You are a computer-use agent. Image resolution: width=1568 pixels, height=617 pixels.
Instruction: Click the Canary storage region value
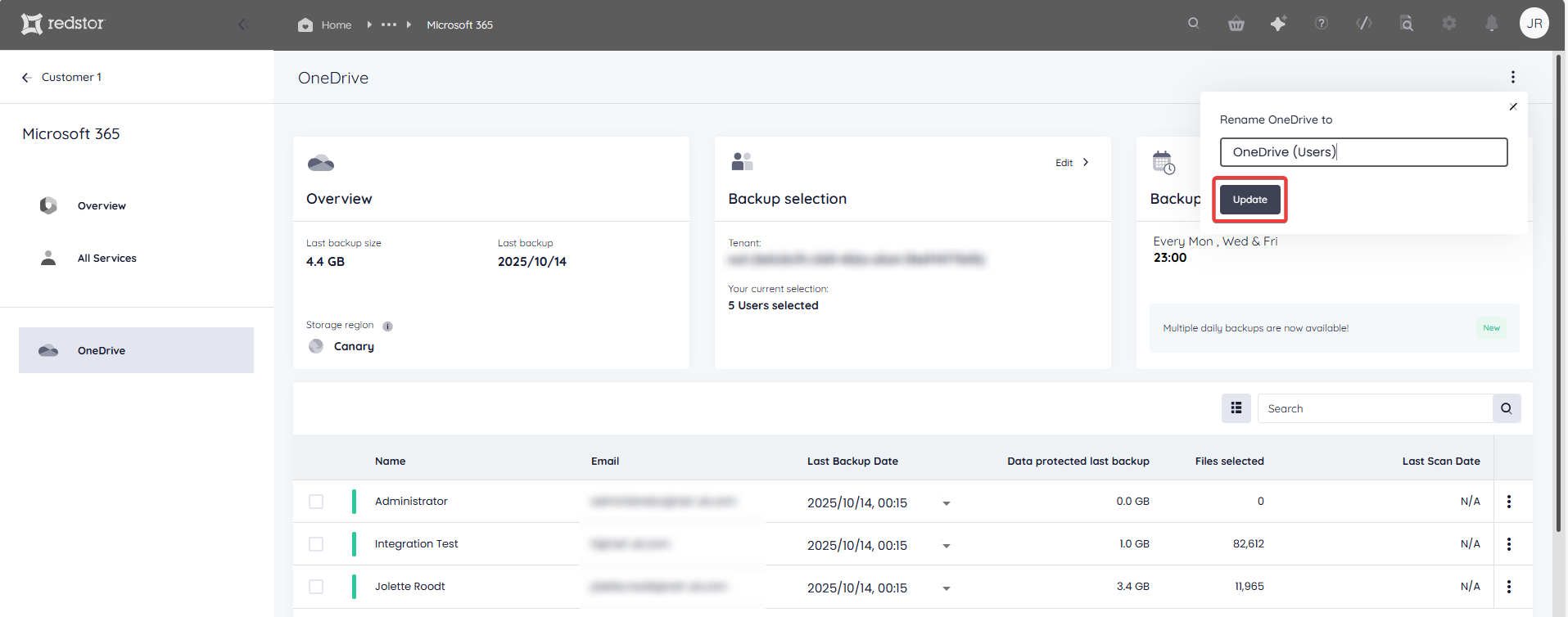click(354, 347)
